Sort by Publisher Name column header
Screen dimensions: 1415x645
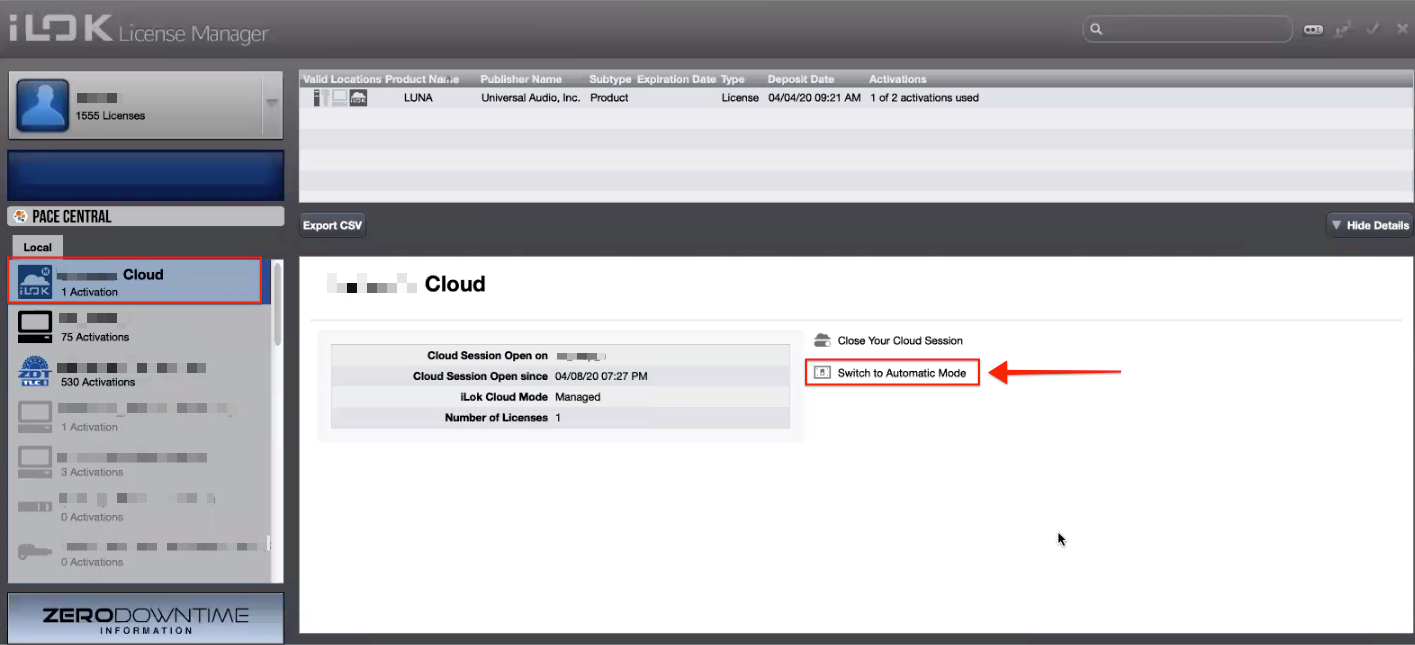point(520,79)
